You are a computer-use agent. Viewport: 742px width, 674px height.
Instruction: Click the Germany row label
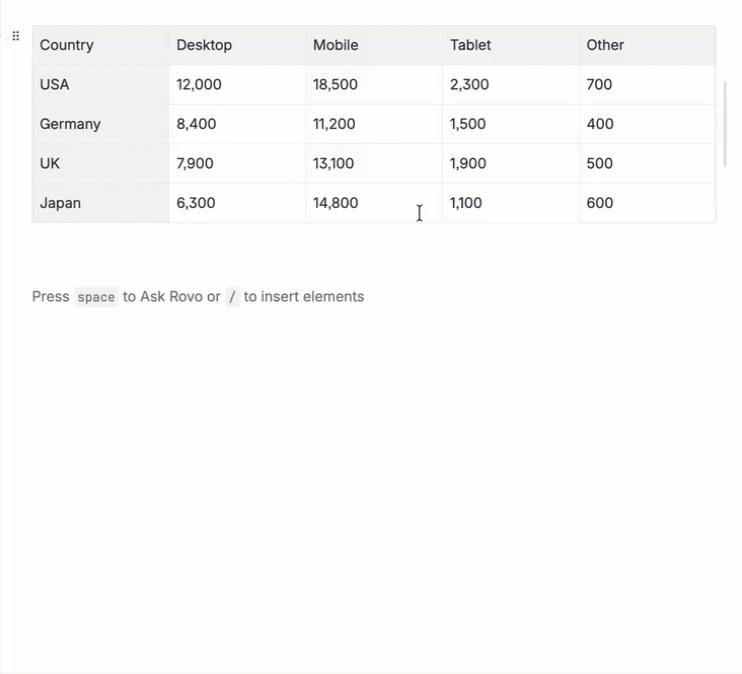point(101,124)
